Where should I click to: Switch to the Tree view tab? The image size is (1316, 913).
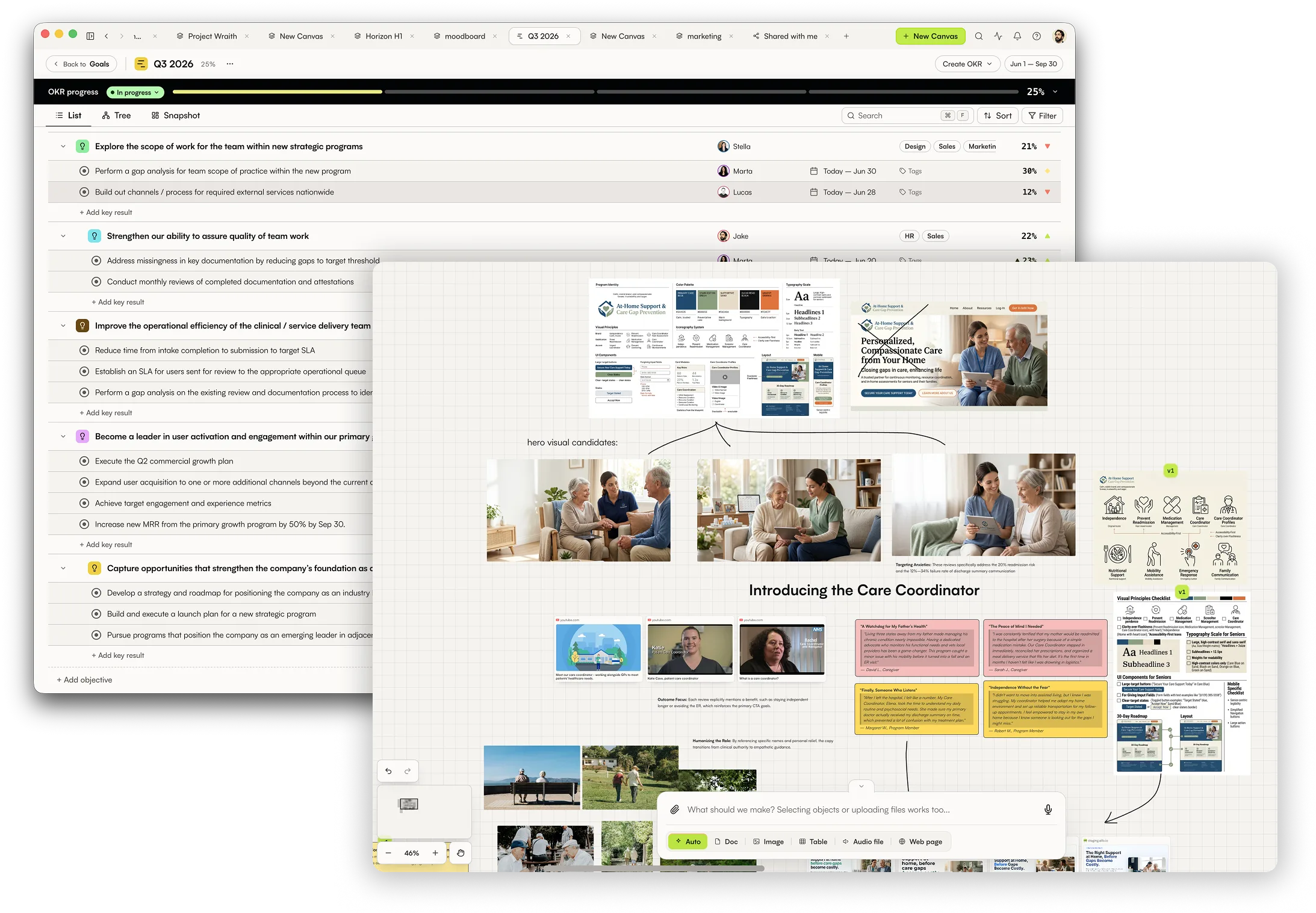pos(116,116)
